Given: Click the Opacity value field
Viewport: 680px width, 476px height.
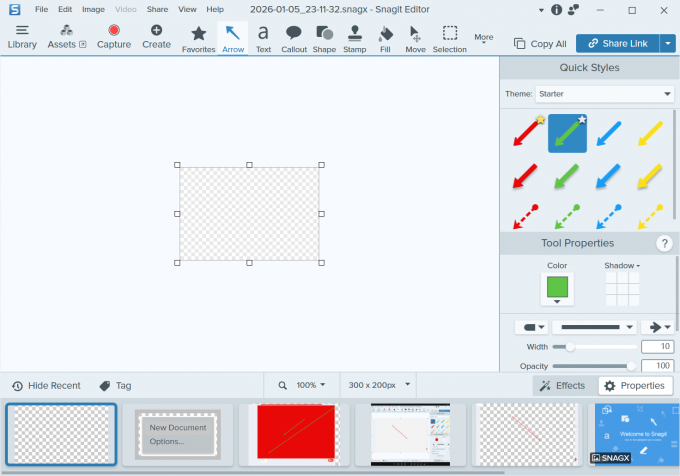Looking at the screenshot, I should 657,365.
